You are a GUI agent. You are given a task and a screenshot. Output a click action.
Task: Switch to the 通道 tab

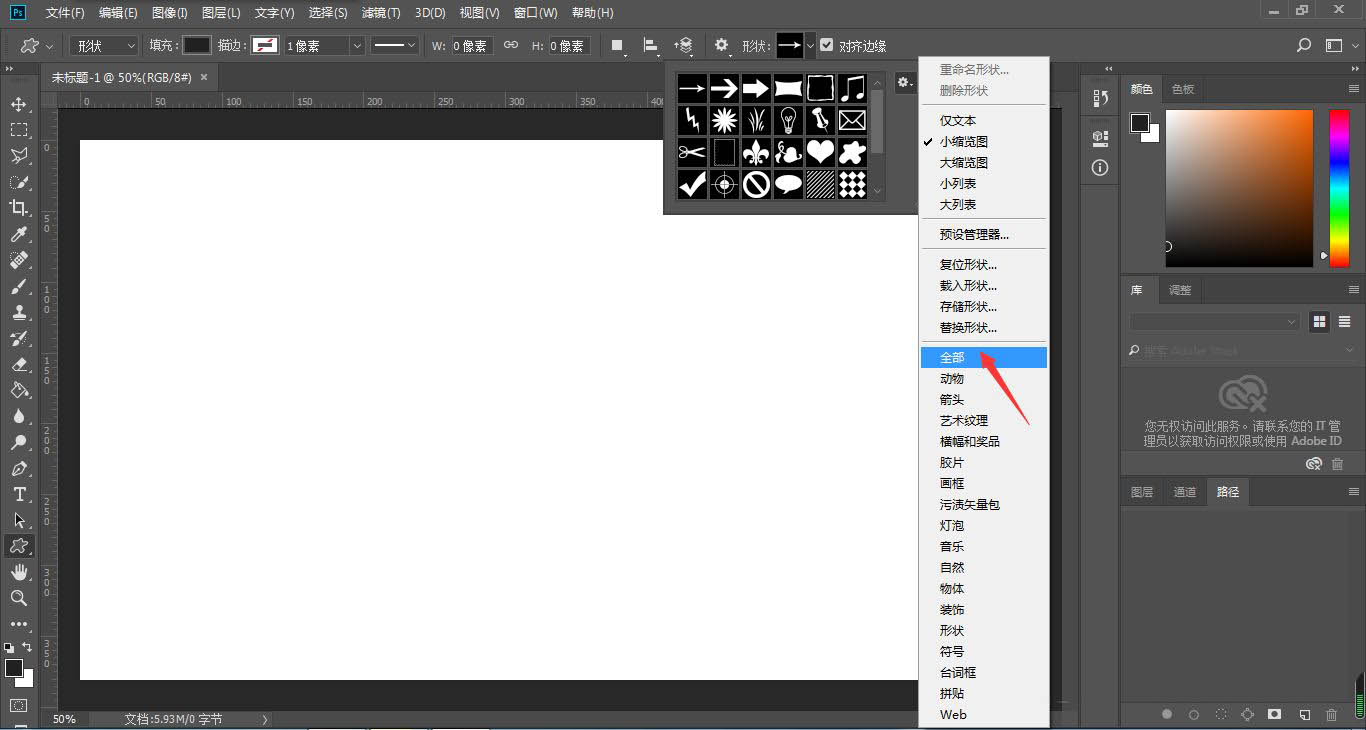pyautogui.click(x=1185, y=491)
